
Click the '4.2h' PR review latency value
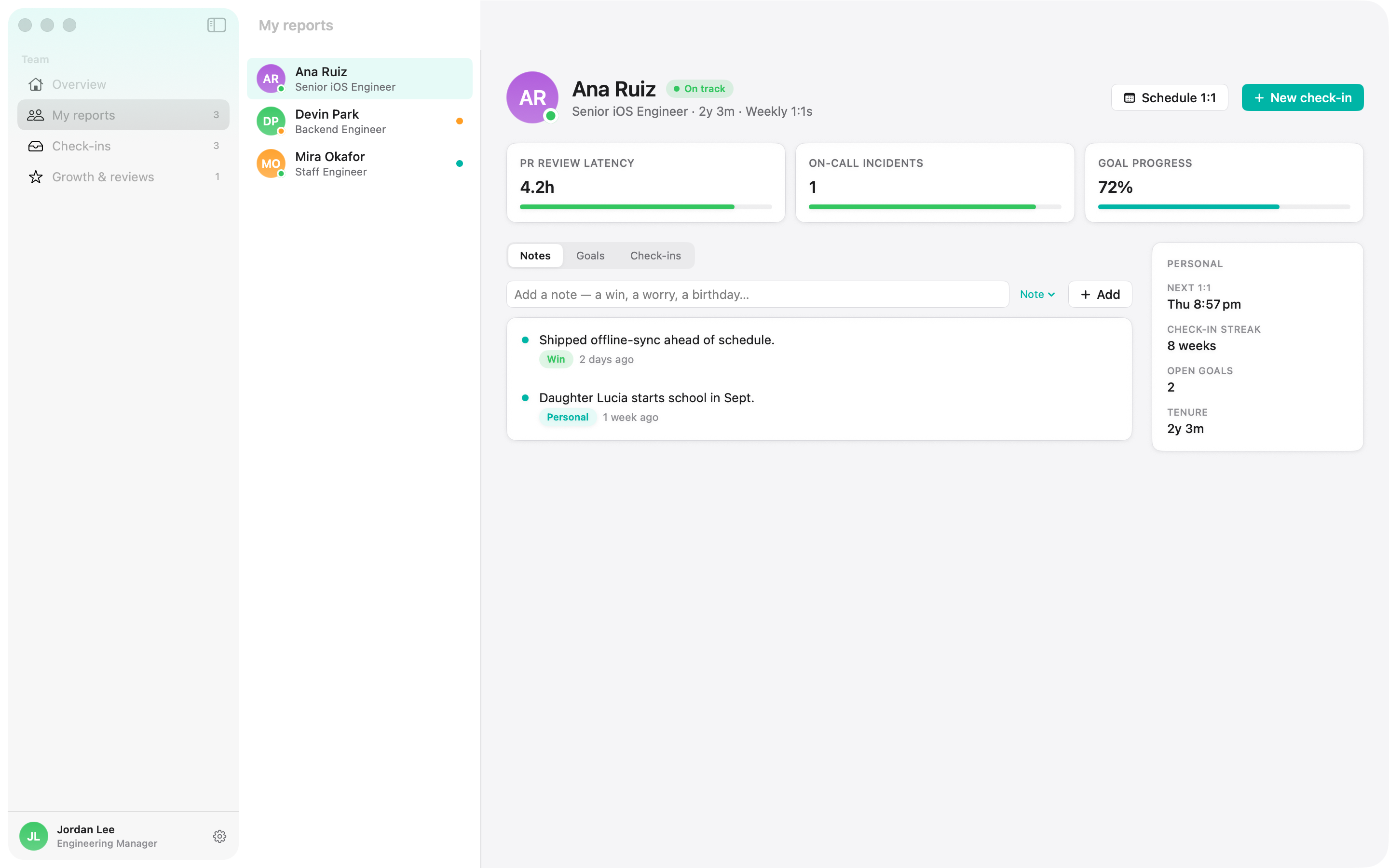pyautogui.click(x=537, y=187)
